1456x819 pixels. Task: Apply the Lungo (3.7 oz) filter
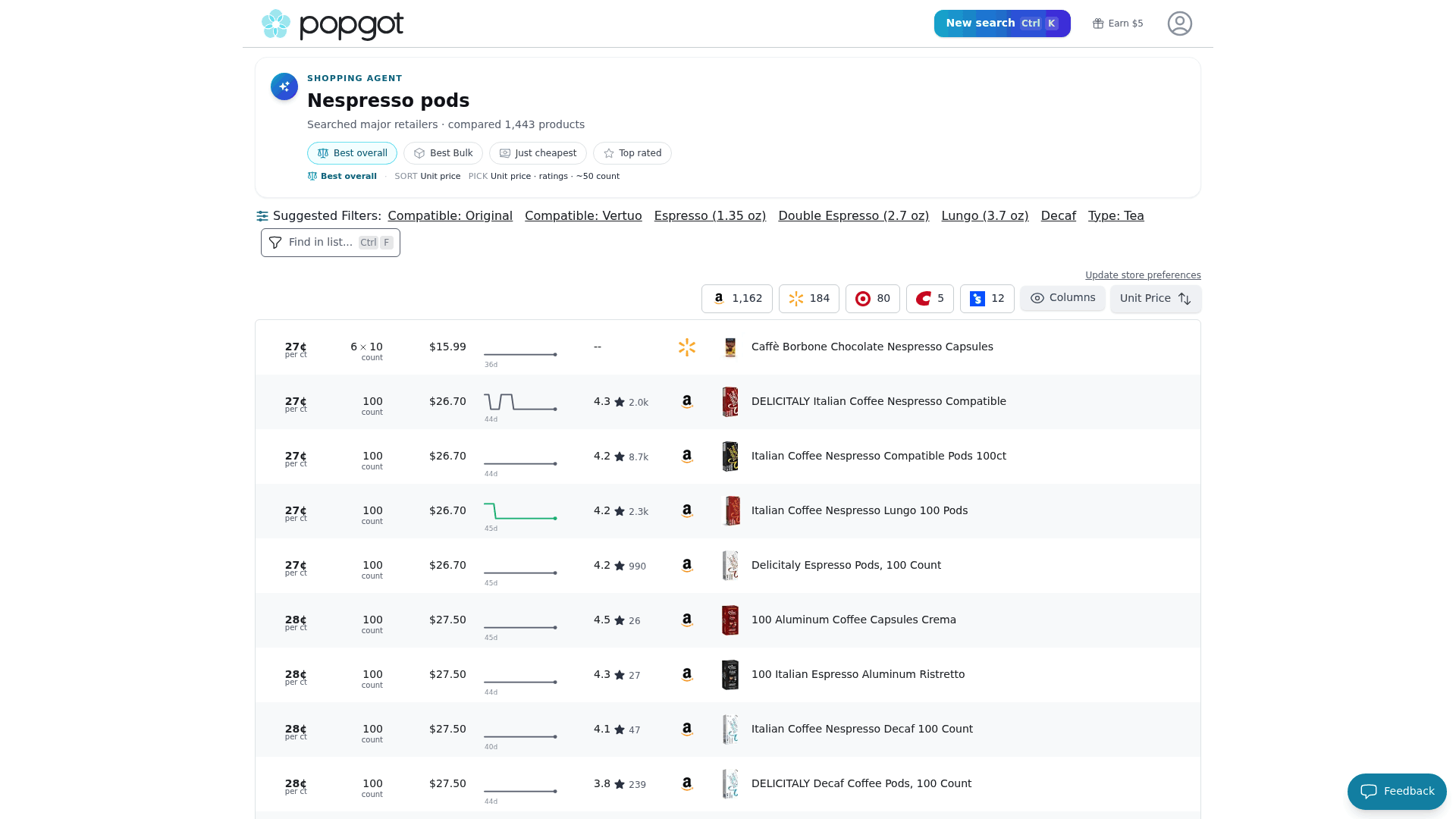(x=985, y=216)
